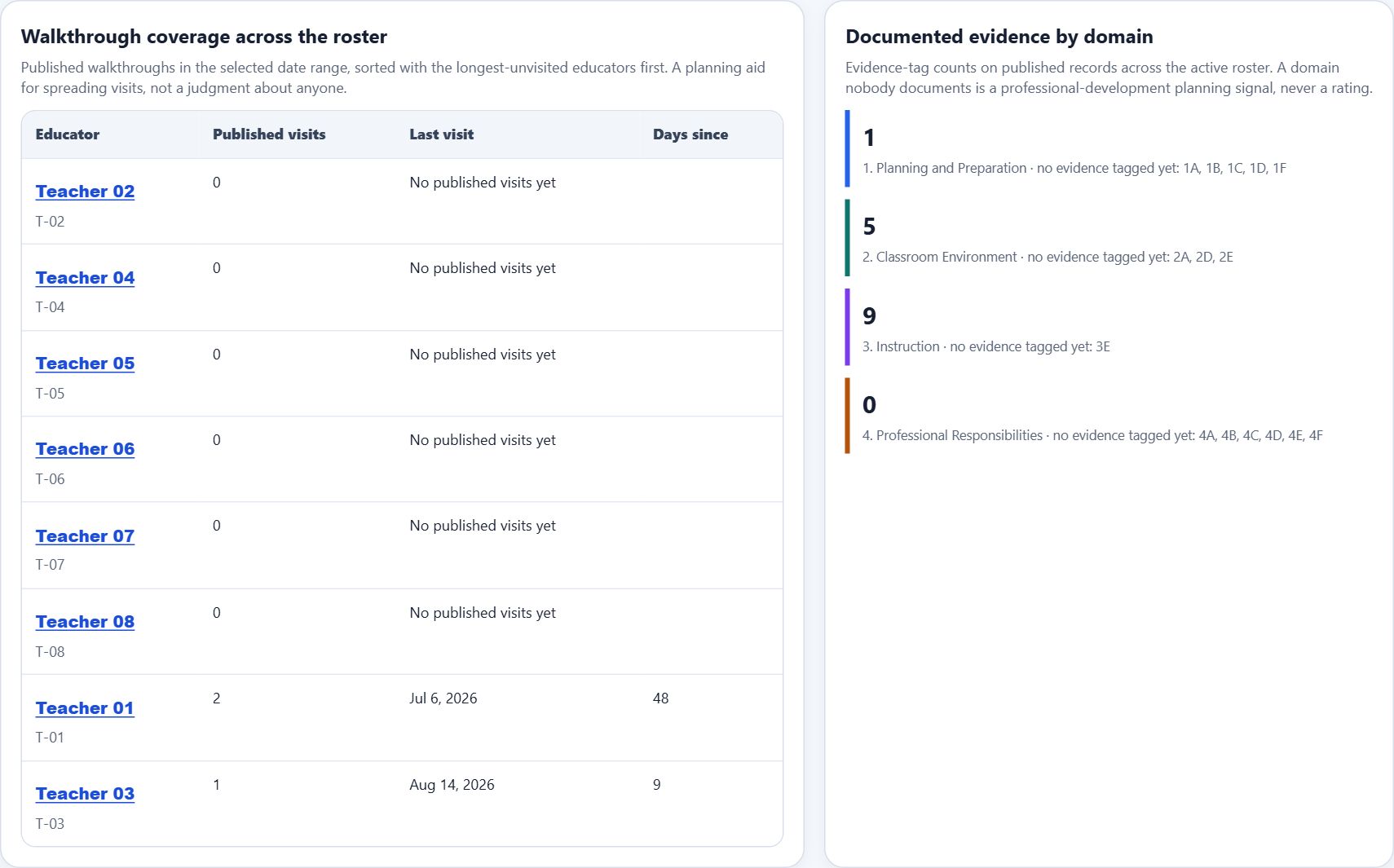Open the Teacher 01 educator link
Image resolution: width=1394 pixels, height=868 pixels.
pos(85,708)
